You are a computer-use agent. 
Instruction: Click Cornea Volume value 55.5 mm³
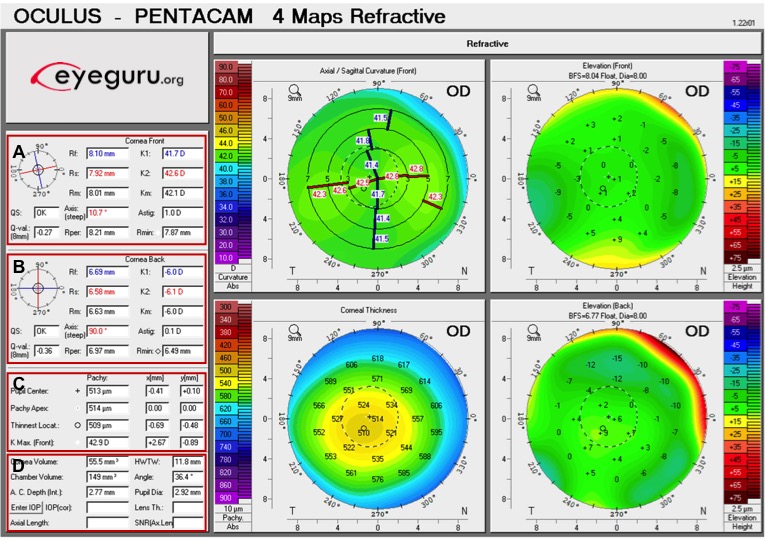click(x=107, y=461)
